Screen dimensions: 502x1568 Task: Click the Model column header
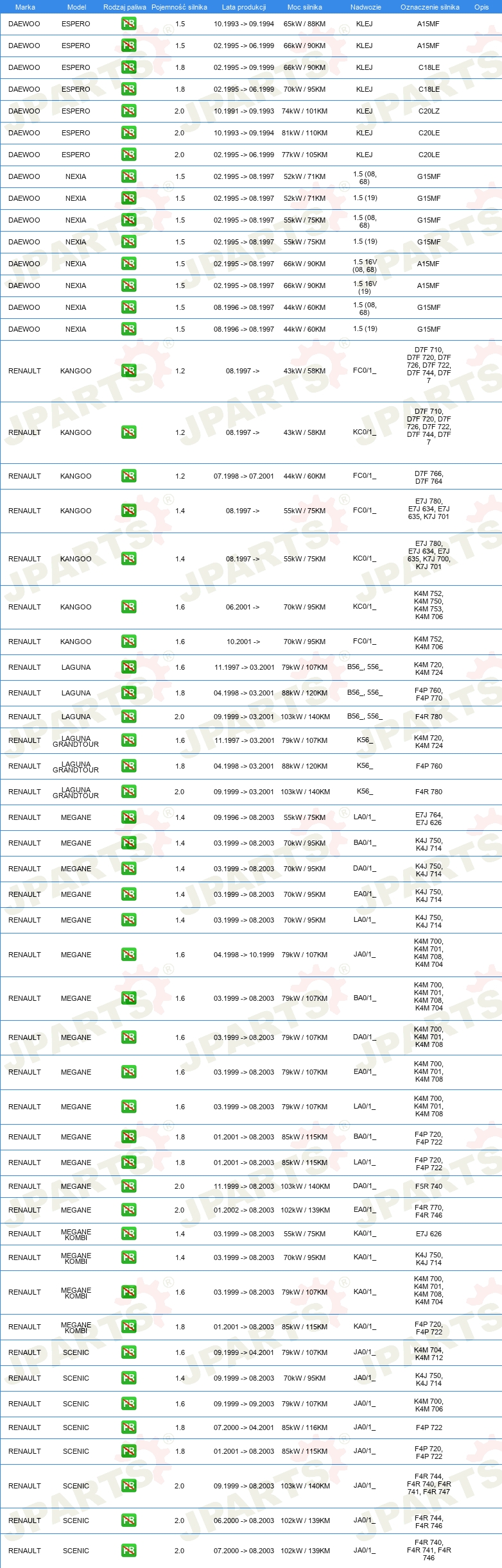pos(76,7)
